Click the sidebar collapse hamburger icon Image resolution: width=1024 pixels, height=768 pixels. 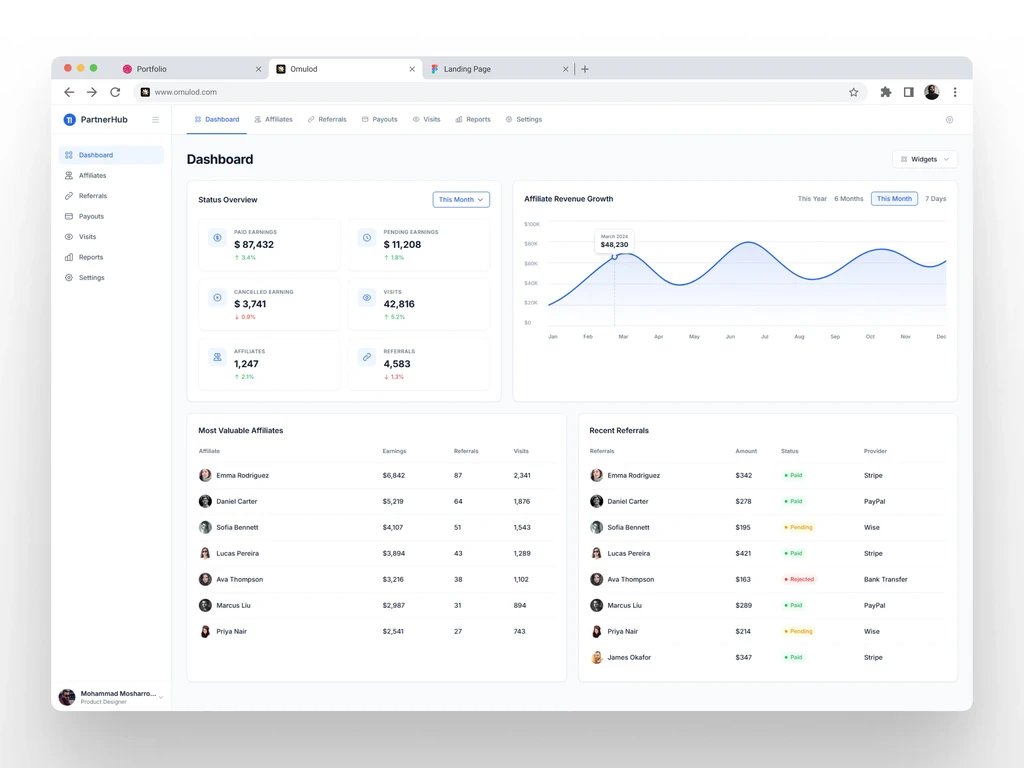coord(155,120)
